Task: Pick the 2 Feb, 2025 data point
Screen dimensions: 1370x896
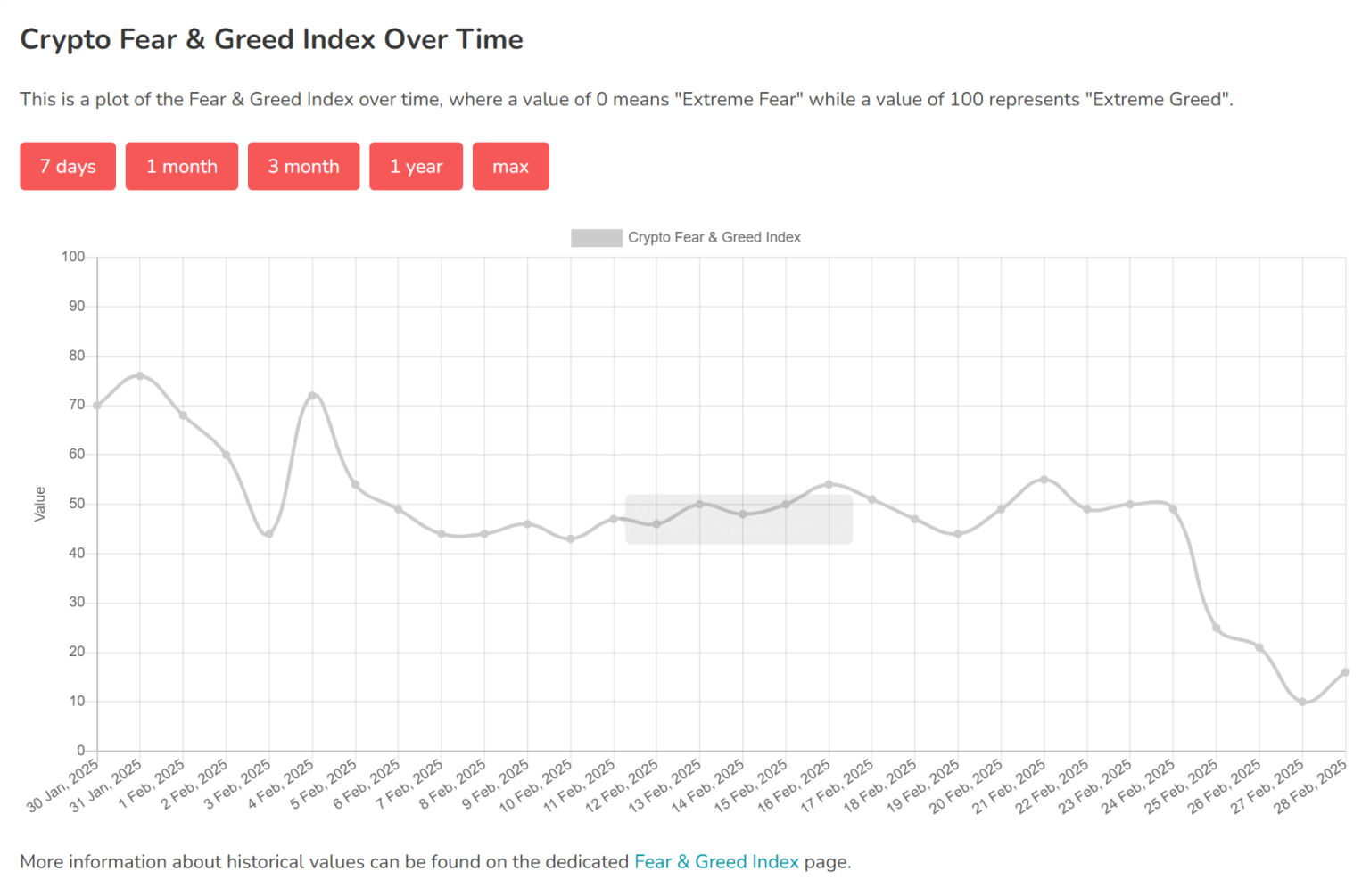Action: tap(227, 455)
